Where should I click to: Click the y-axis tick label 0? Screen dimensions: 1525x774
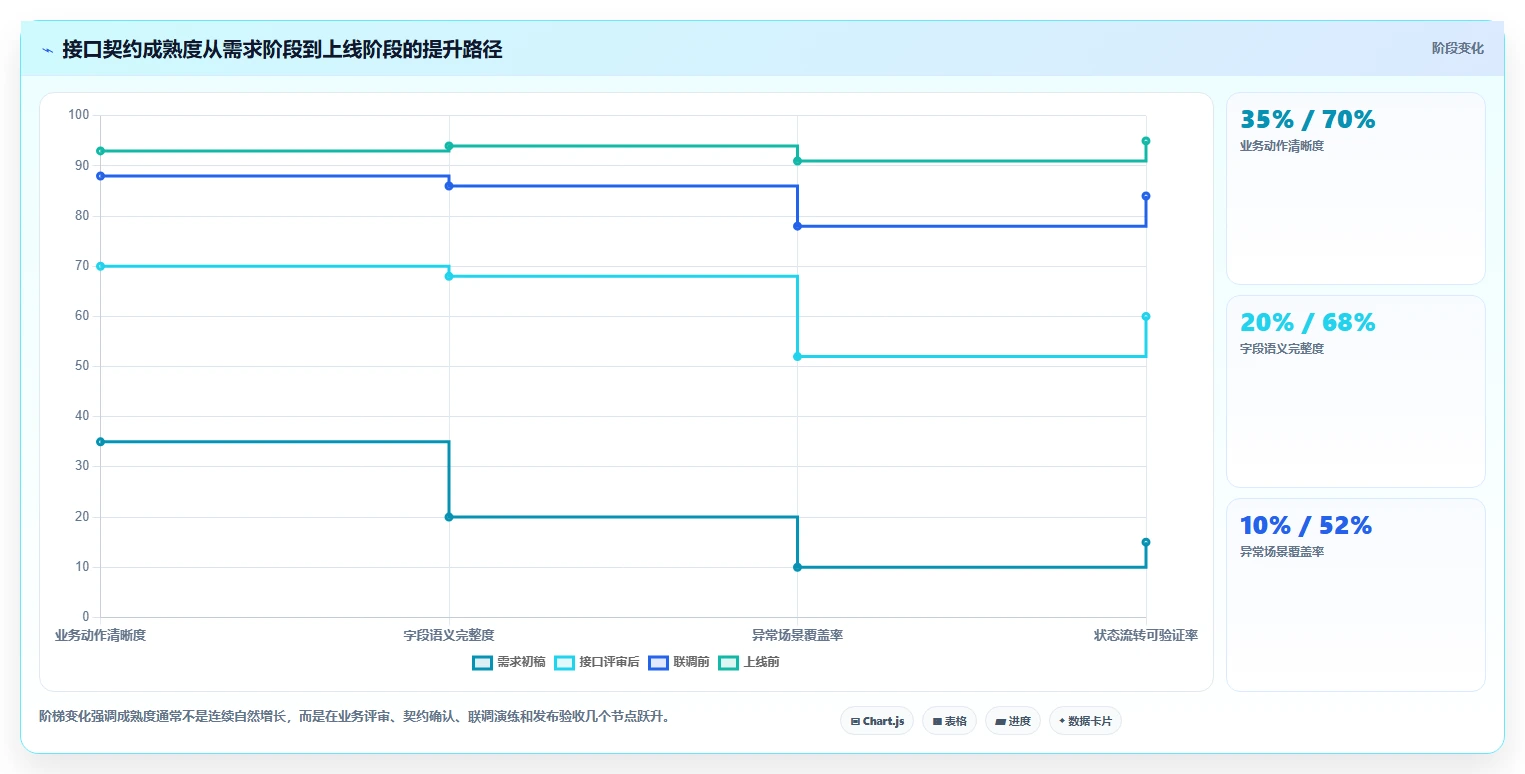click(x=86, y=617)
